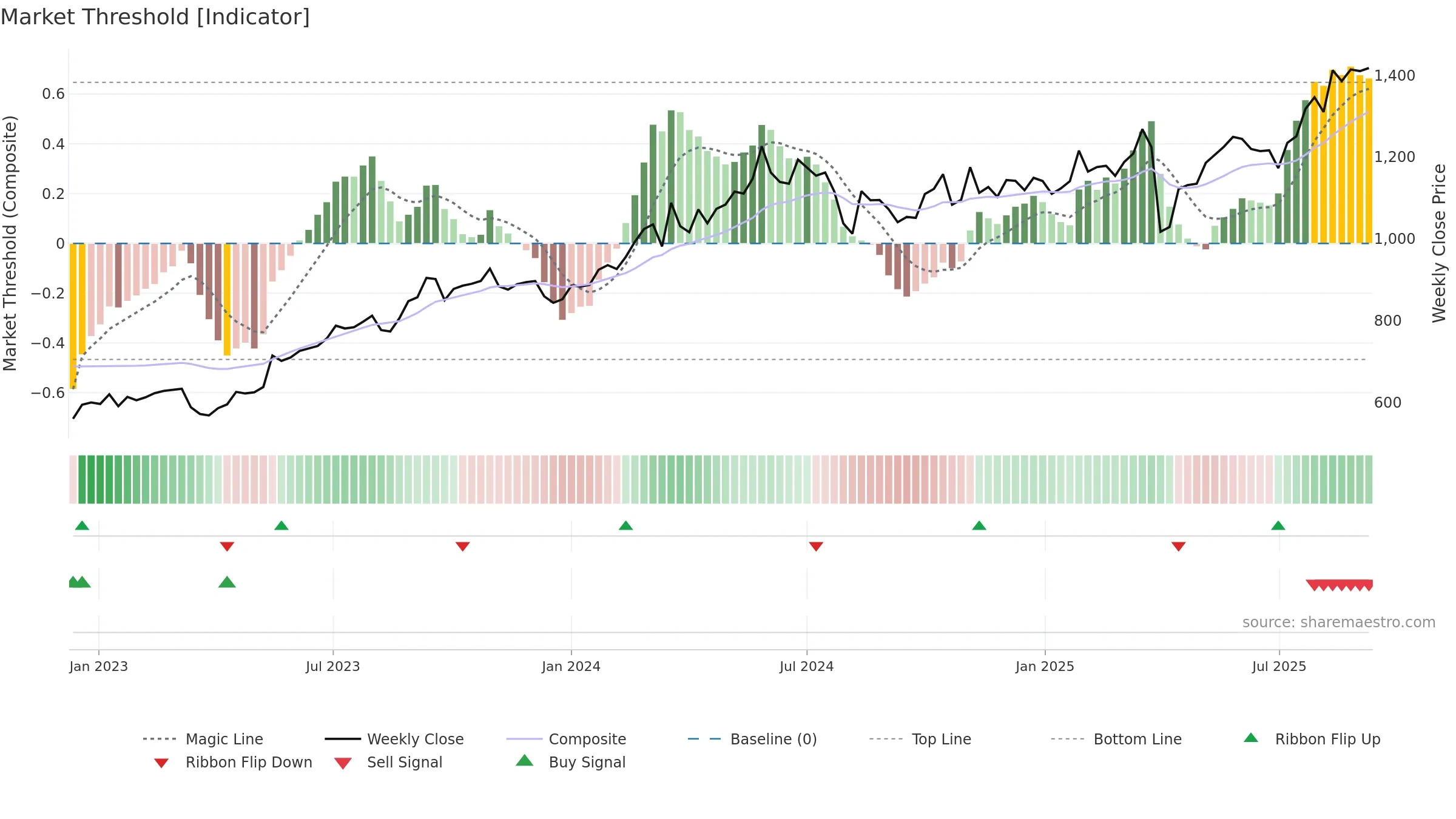
Task: Click the Ribbon Flip Up marker just before Jan 2023
Action: [82, 525]
